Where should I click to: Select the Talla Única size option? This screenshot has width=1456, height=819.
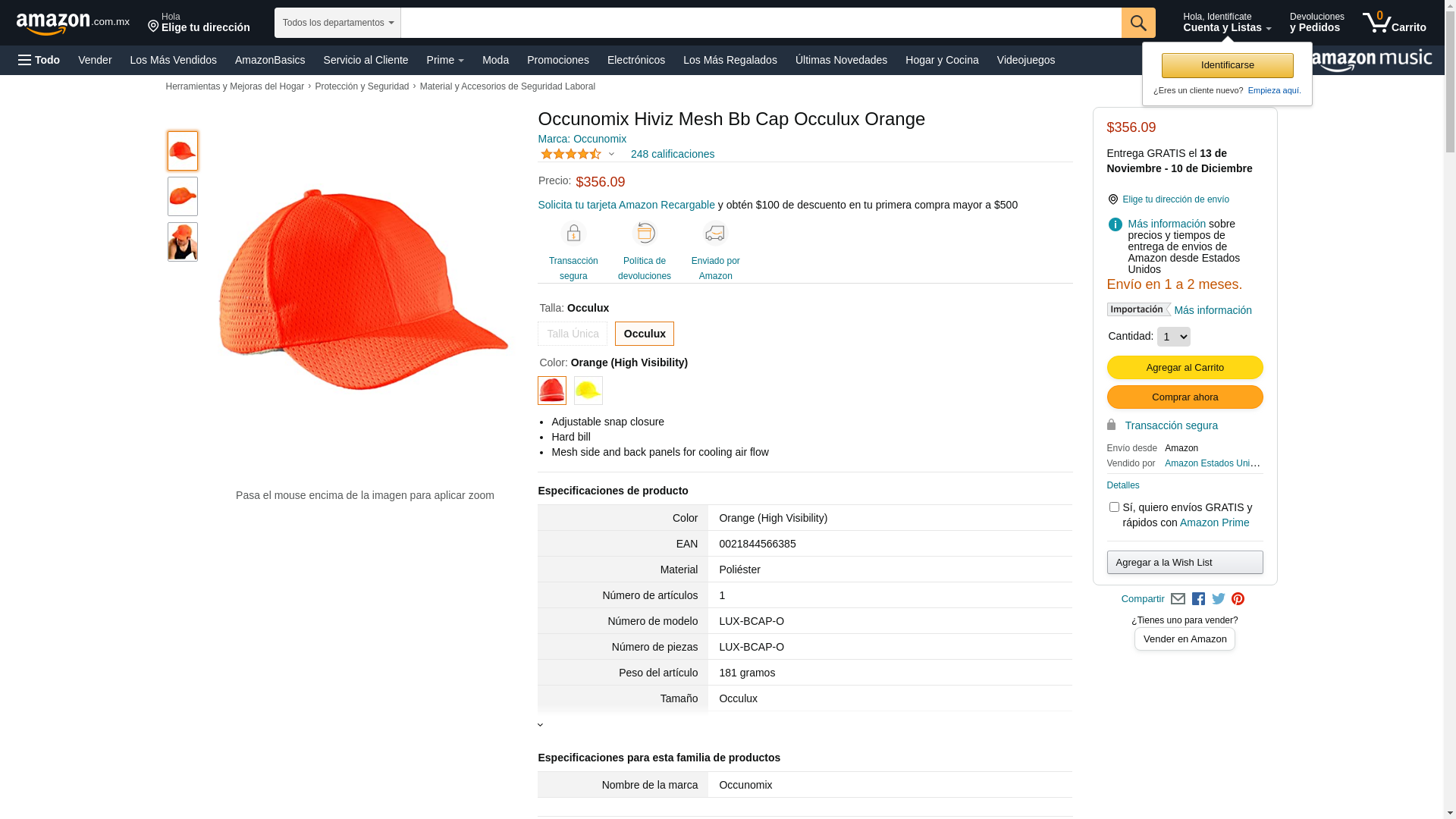tap(573, 334)
